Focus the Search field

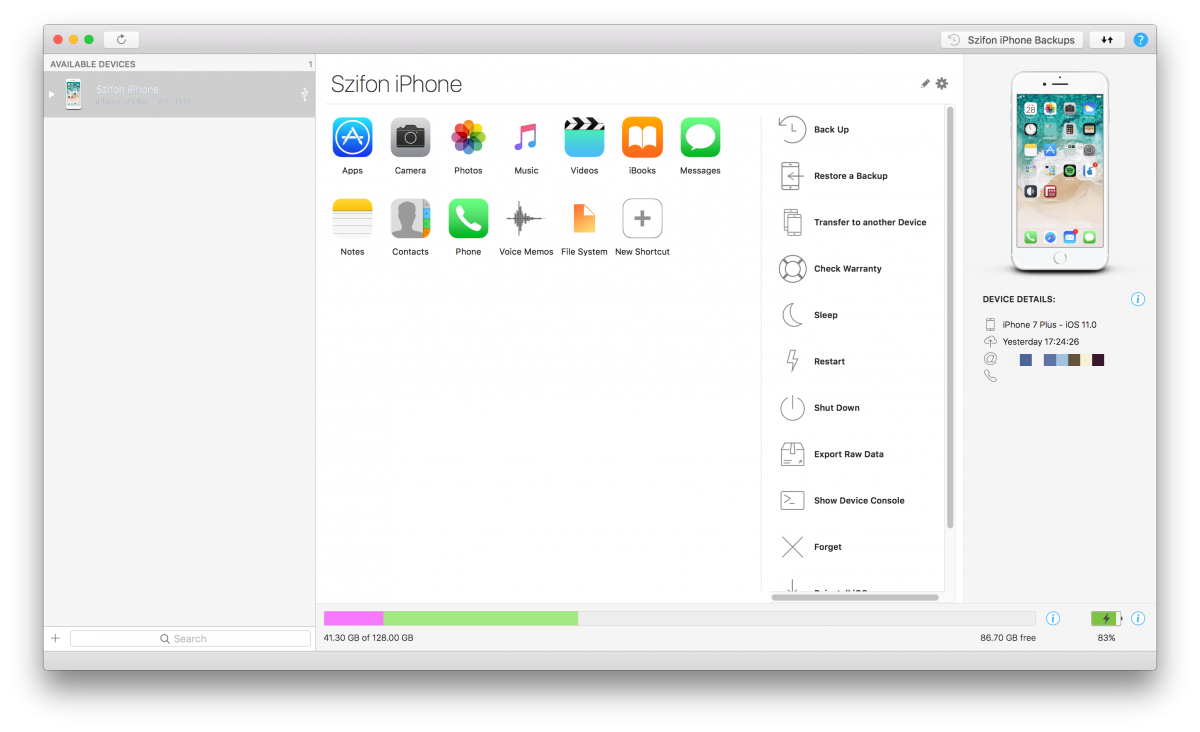click(190, 638)
